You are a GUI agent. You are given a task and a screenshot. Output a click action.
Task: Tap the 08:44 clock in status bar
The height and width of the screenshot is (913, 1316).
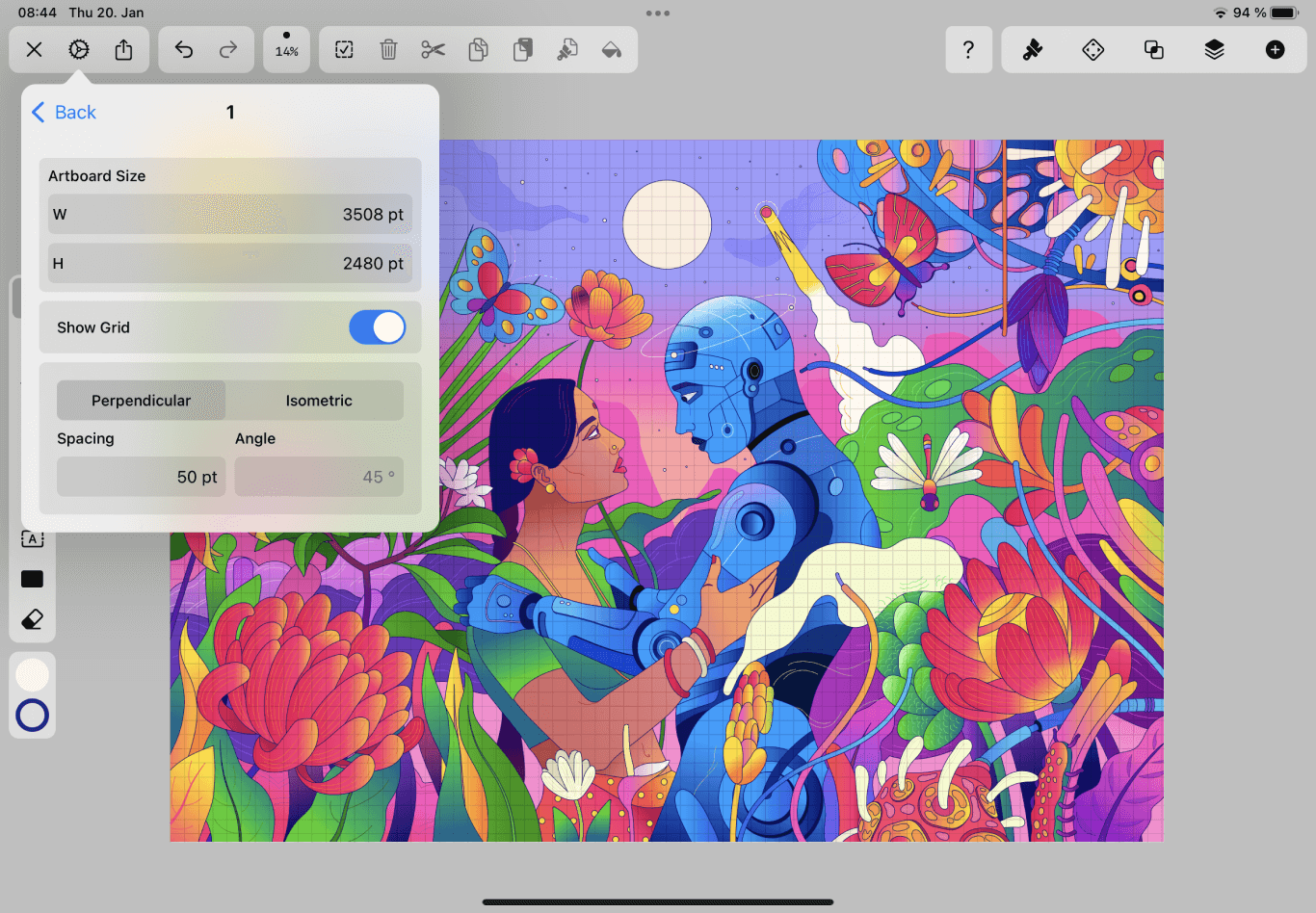pyautogui.click(x=38, y=13)
